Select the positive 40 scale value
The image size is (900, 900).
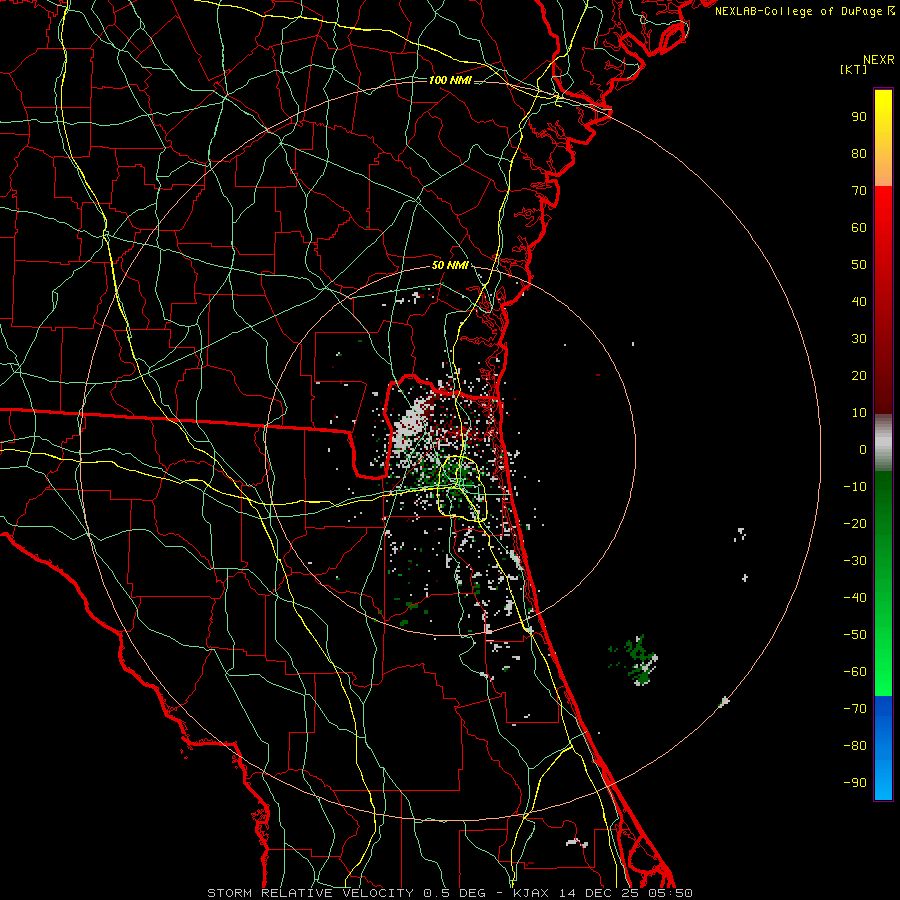[x=859, y=302]
